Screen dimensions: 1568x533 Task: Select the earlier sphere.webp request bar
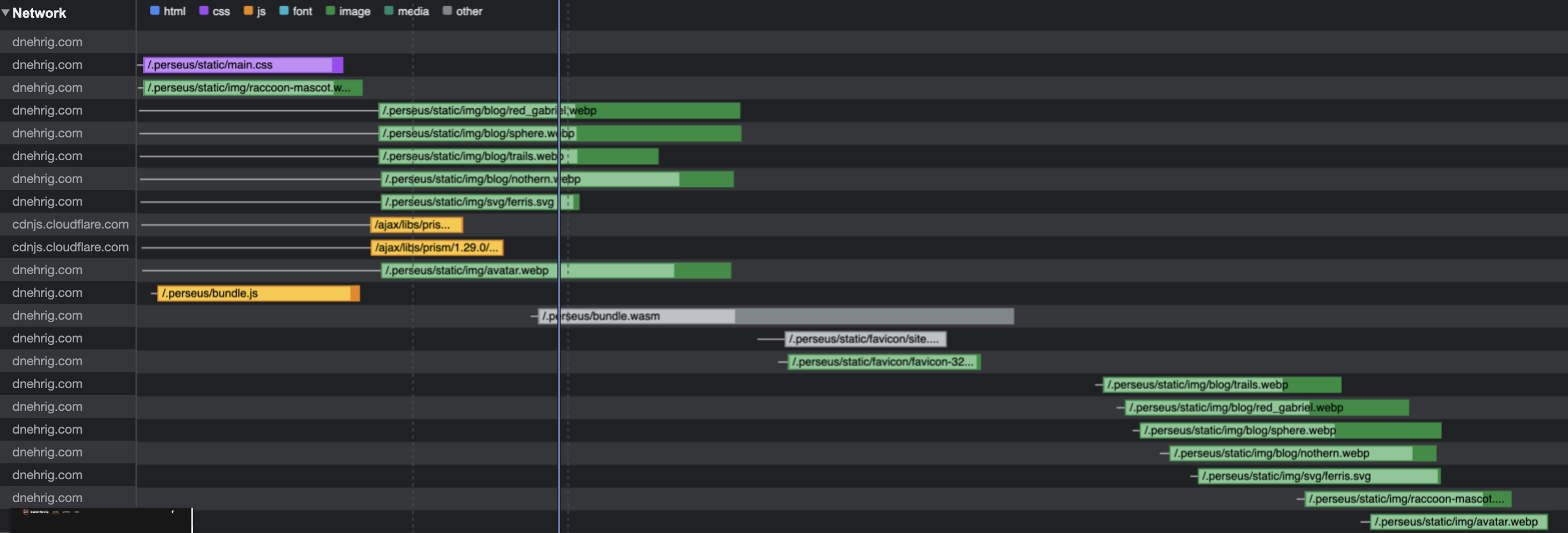[x=559, y=134]
